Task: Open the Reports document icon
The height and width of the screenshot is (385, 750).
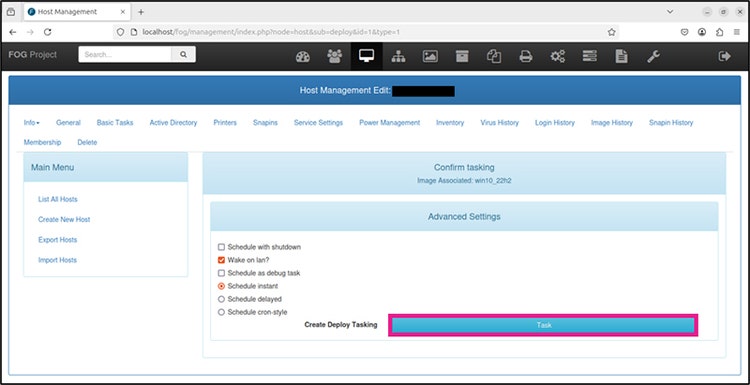Action: [621, 56]
